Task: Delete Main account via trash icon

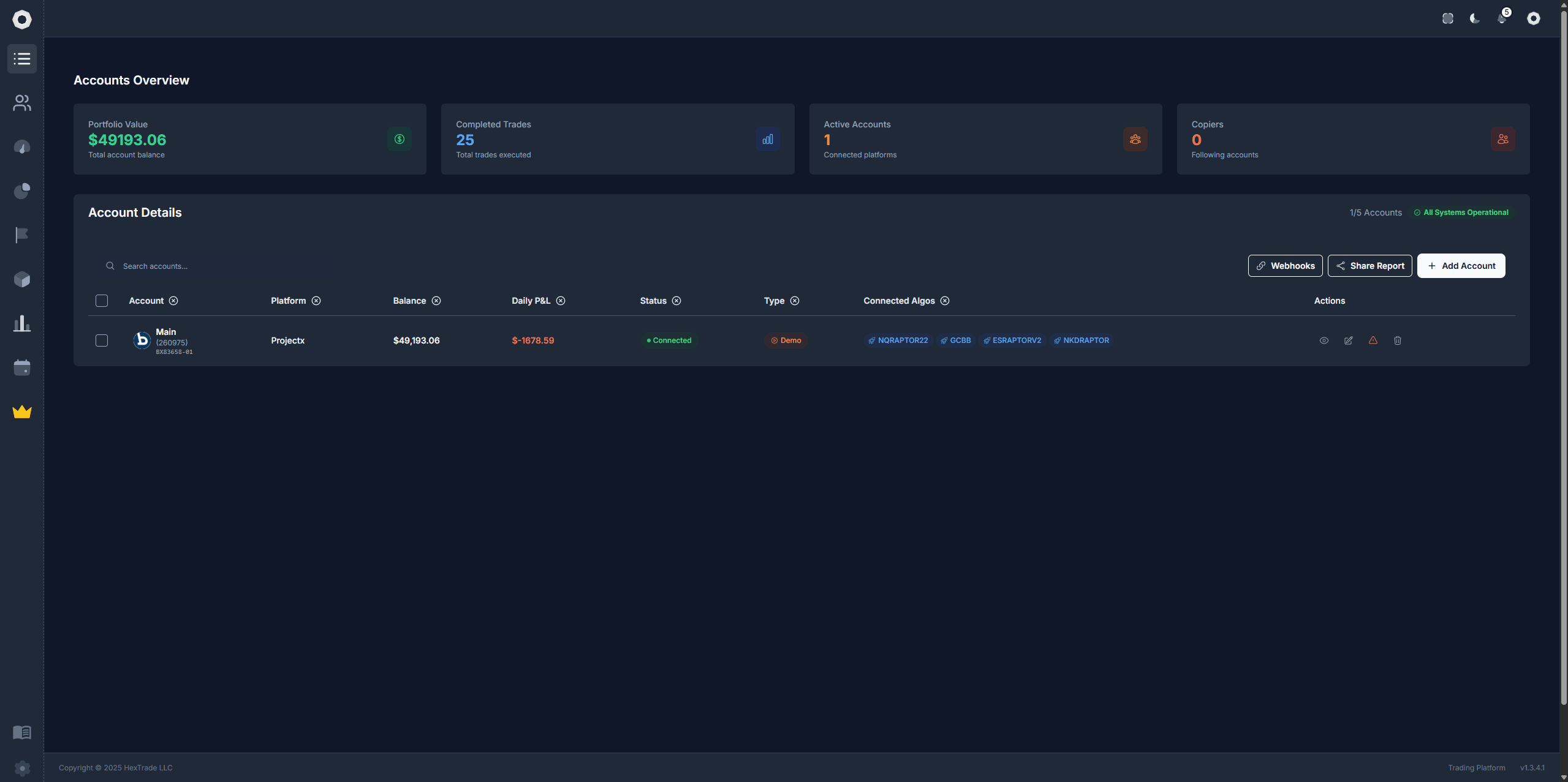Action: [x=1397, y=340]
